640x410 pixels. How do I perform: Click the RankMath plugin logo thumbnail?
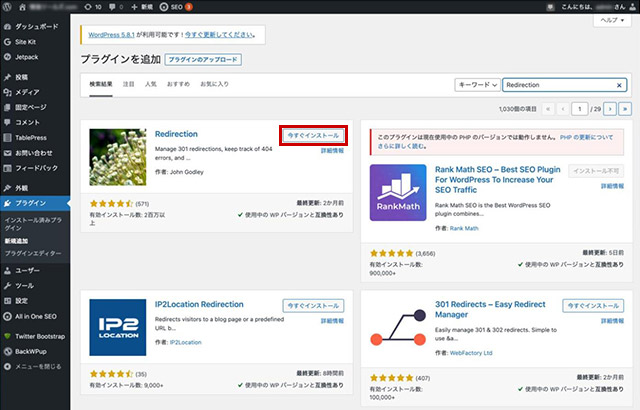click(x=398, y=193)
